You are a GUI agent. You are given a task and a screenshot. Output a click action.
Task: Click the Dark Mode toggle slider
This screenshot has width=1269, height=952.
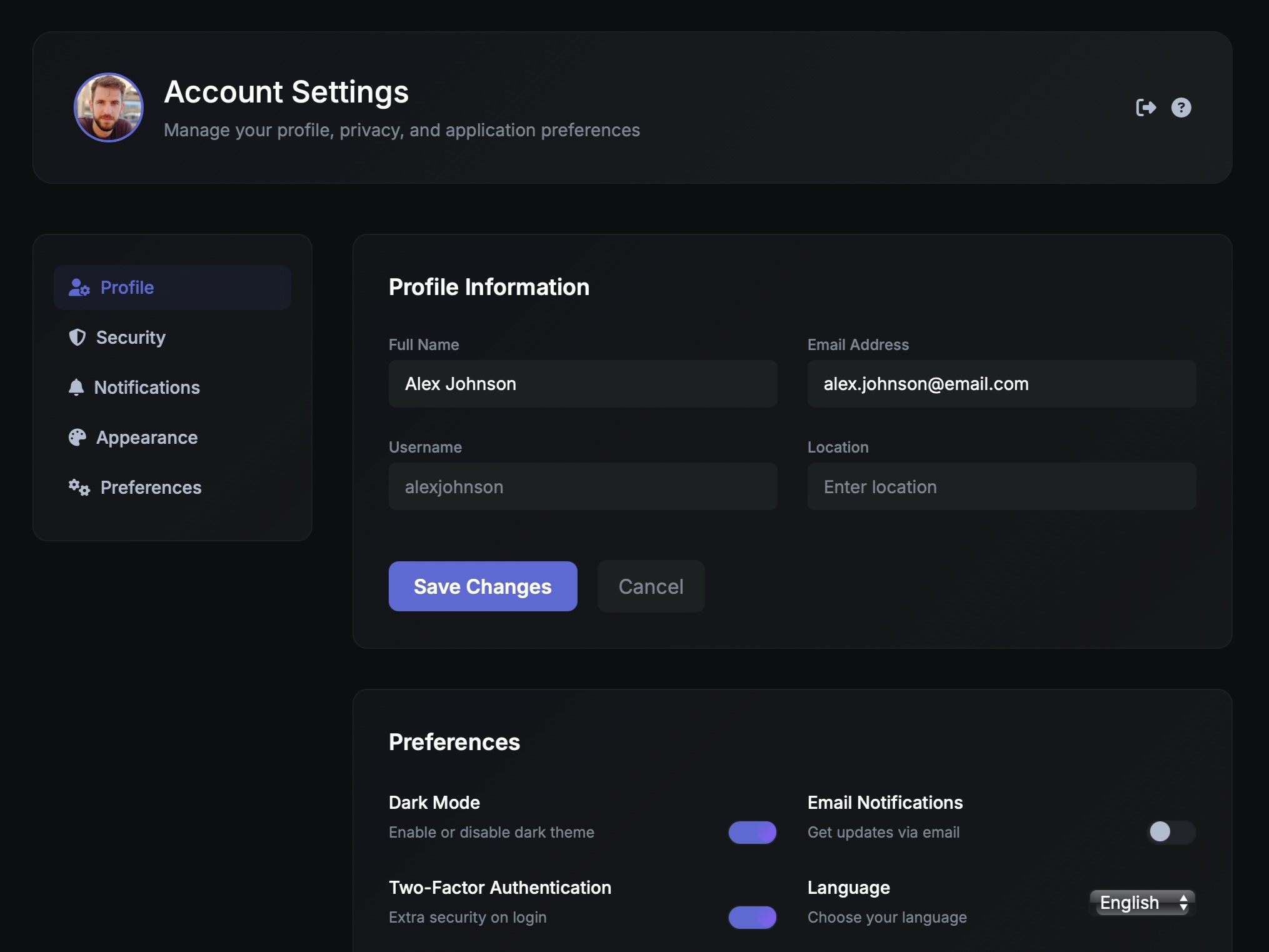(752, 832)
